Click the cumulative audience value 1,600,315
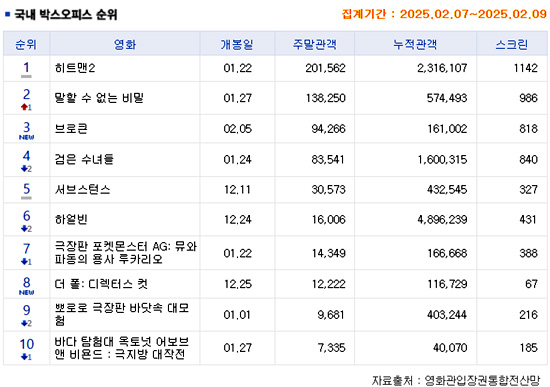The image size is (550, 387). [442, 160]
